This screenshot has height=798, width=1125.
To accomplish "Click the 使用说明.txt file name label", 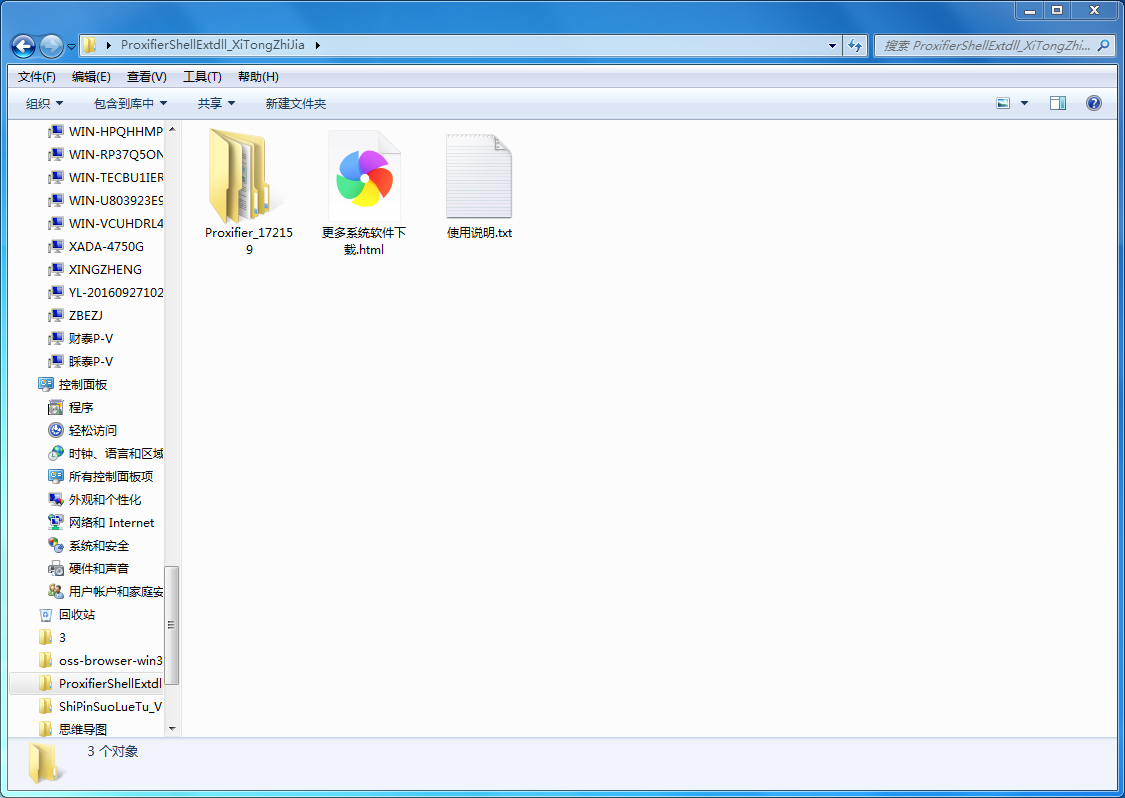I will pyautogui.click(x=479, y=233).
